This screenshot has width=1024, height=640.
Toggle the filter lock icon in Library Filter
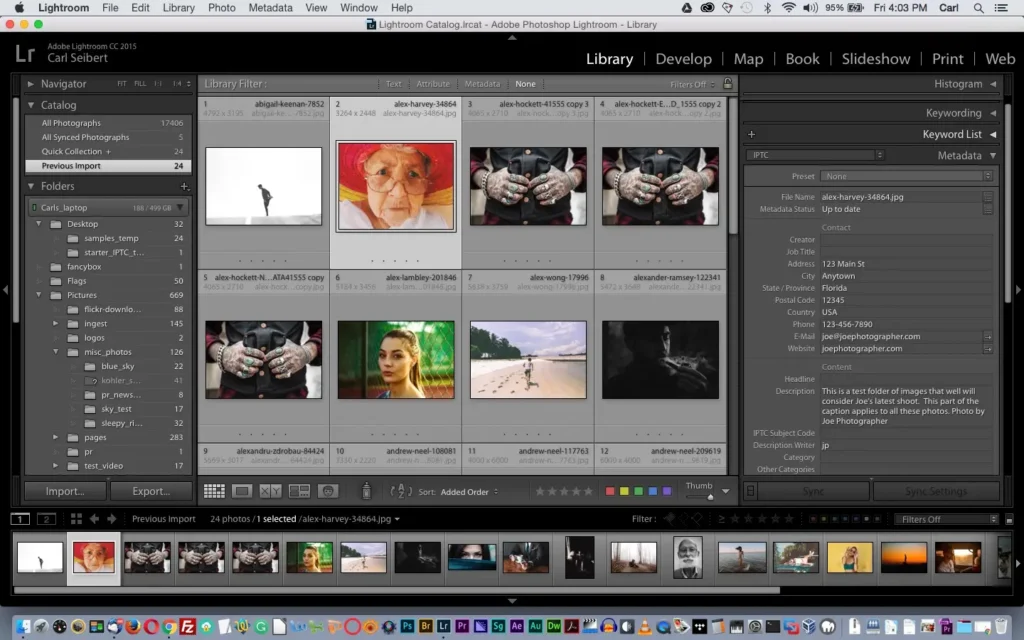point(727,84)
